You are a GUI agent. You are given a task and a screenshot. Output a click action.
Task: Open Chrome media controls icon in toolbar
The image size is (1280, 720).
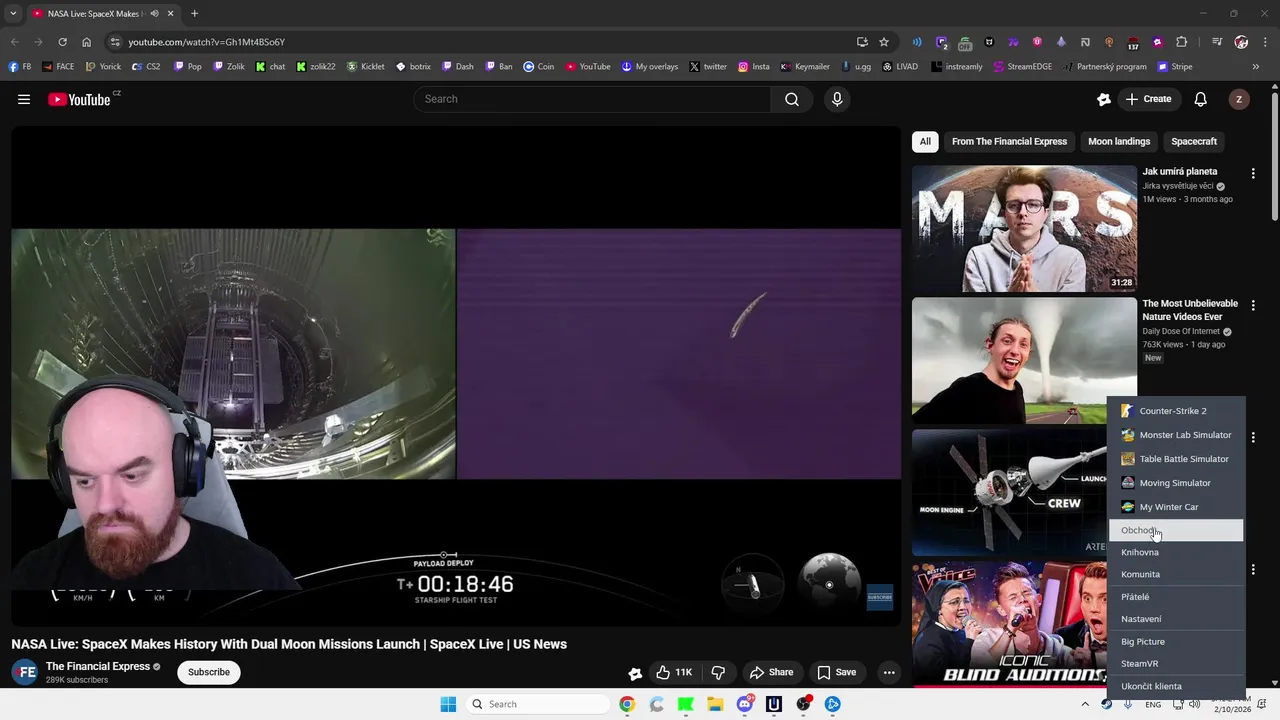(x=1217, y=42)
